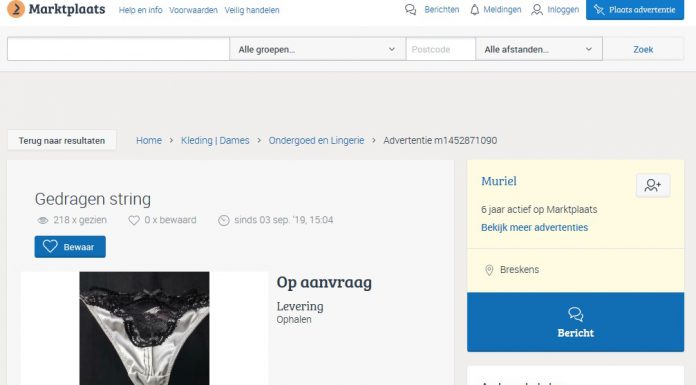Click in the main search text field
Screen dimensions: 696x385
click(118, 49)
